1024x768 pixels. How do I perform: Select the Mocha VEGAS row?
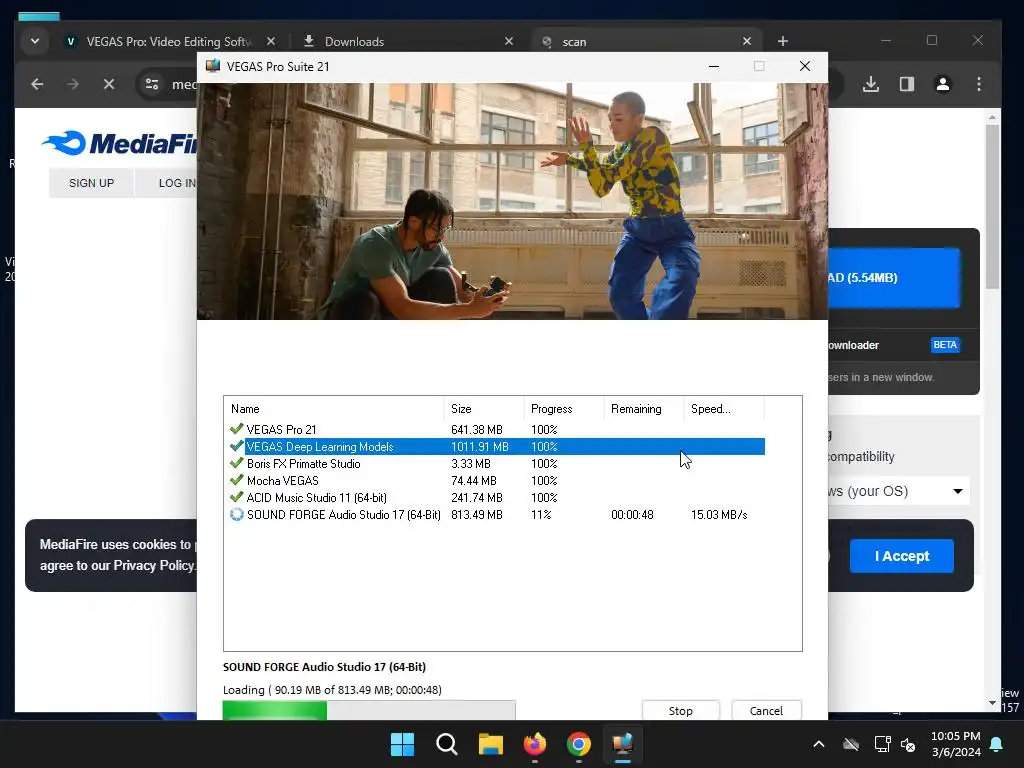pos(497,481)
